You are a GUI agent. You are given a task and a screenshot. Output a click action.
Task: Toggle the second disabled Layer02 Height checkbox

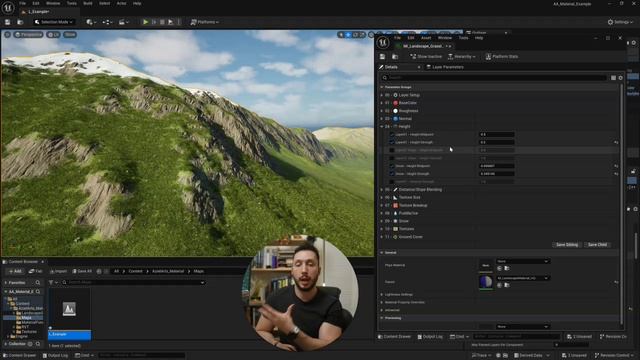[x=391, y=158]
